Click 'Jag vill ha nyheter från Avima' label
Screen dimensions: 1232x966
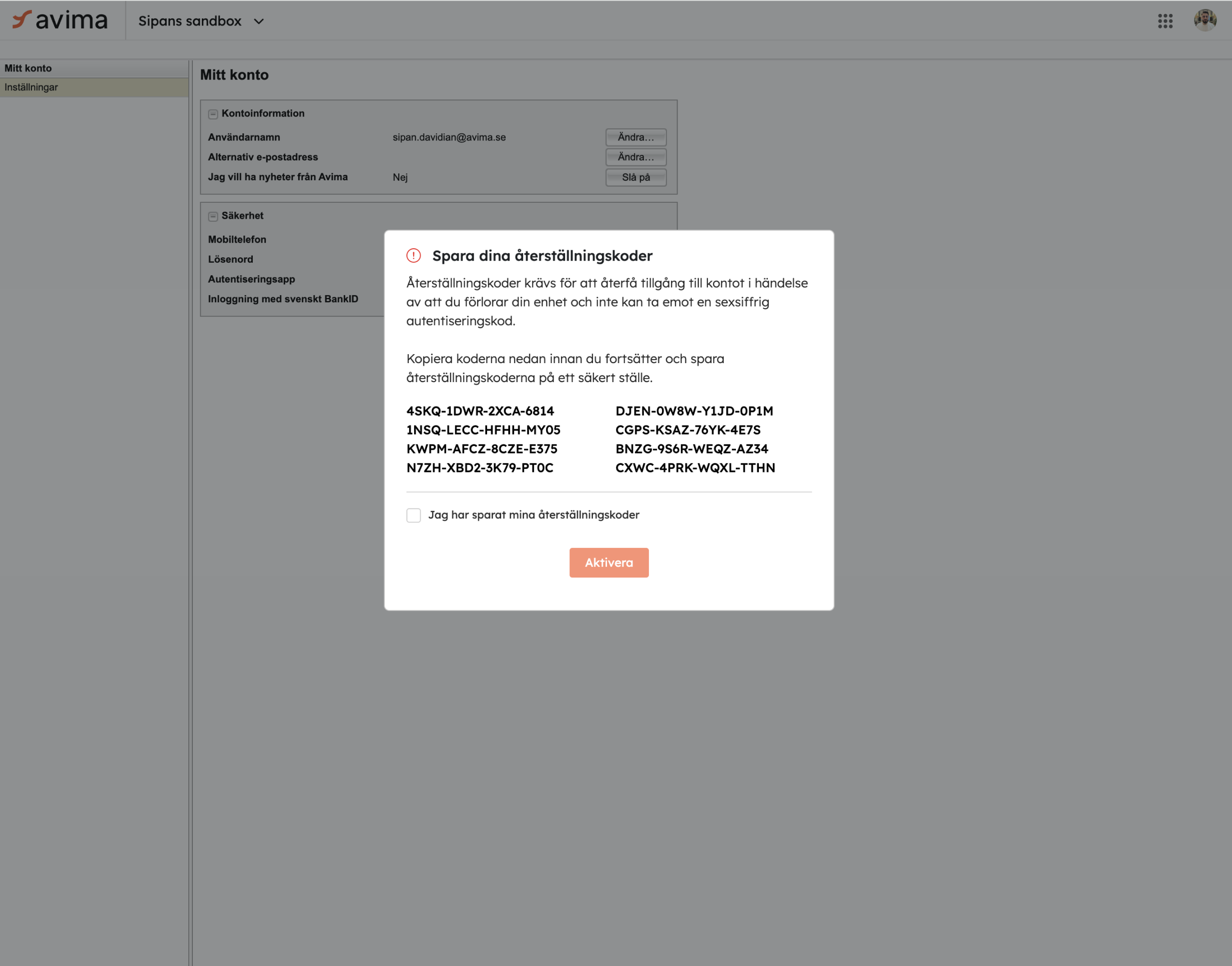pos(278,177)
